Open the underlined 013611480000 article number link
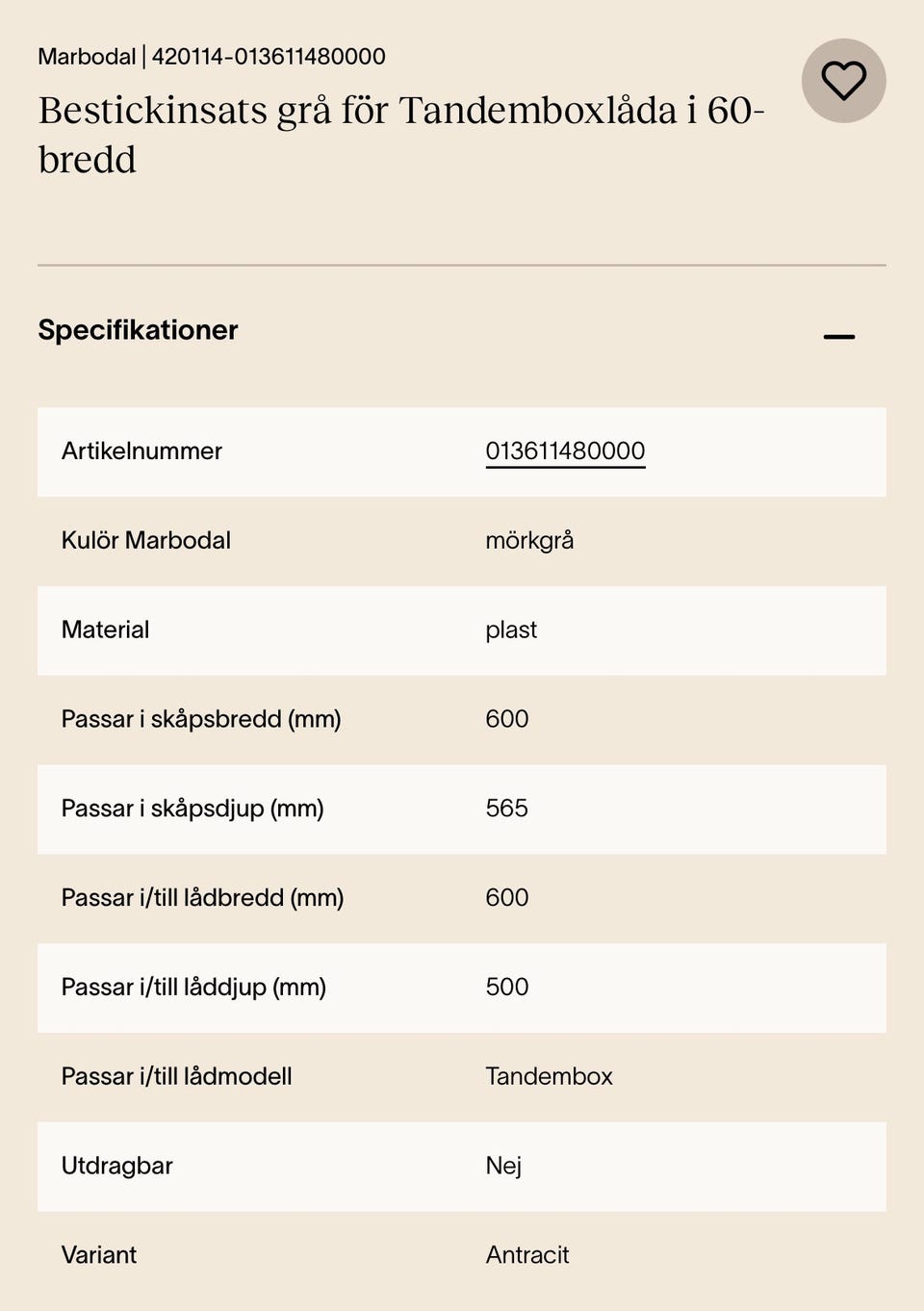This screenshot has height=1311, width=924. click(x=565, y=450)
